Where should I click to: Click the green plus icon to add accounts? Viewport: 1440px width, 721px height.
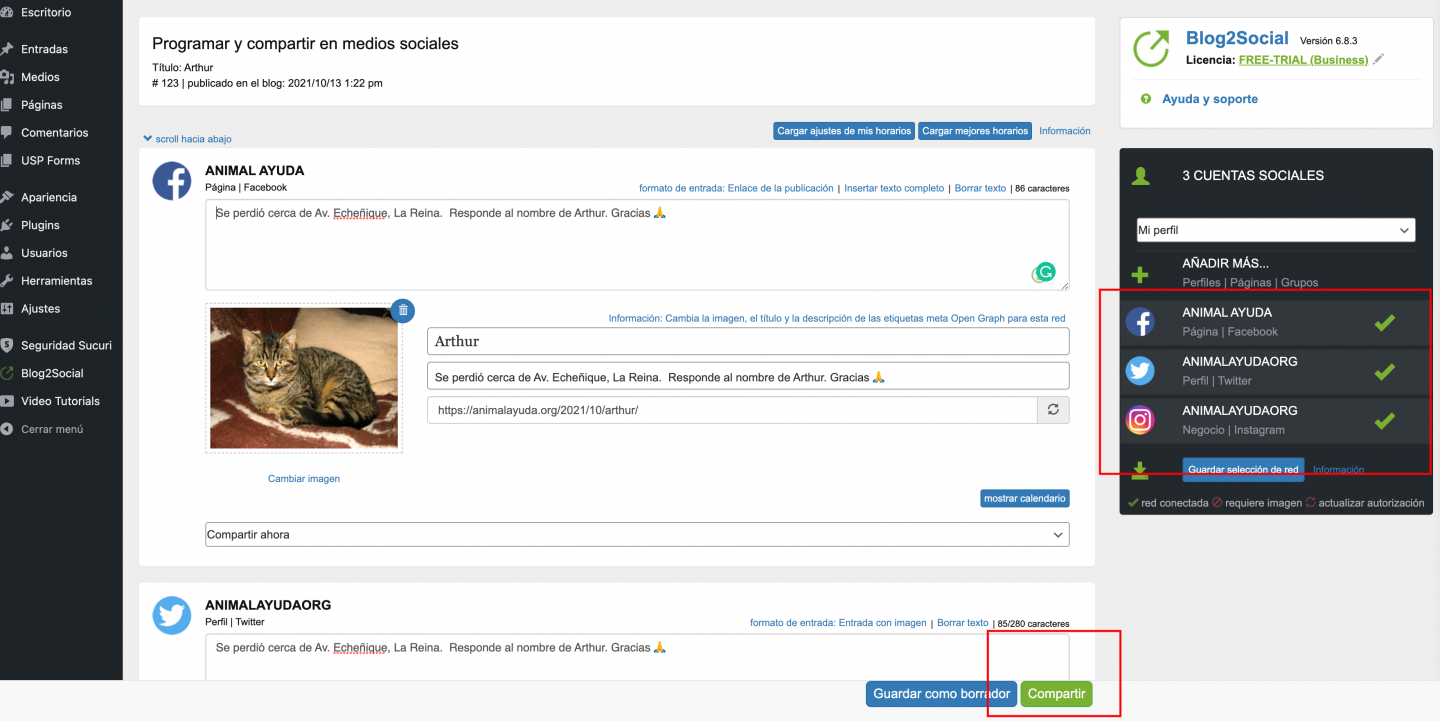point(1139,275)
